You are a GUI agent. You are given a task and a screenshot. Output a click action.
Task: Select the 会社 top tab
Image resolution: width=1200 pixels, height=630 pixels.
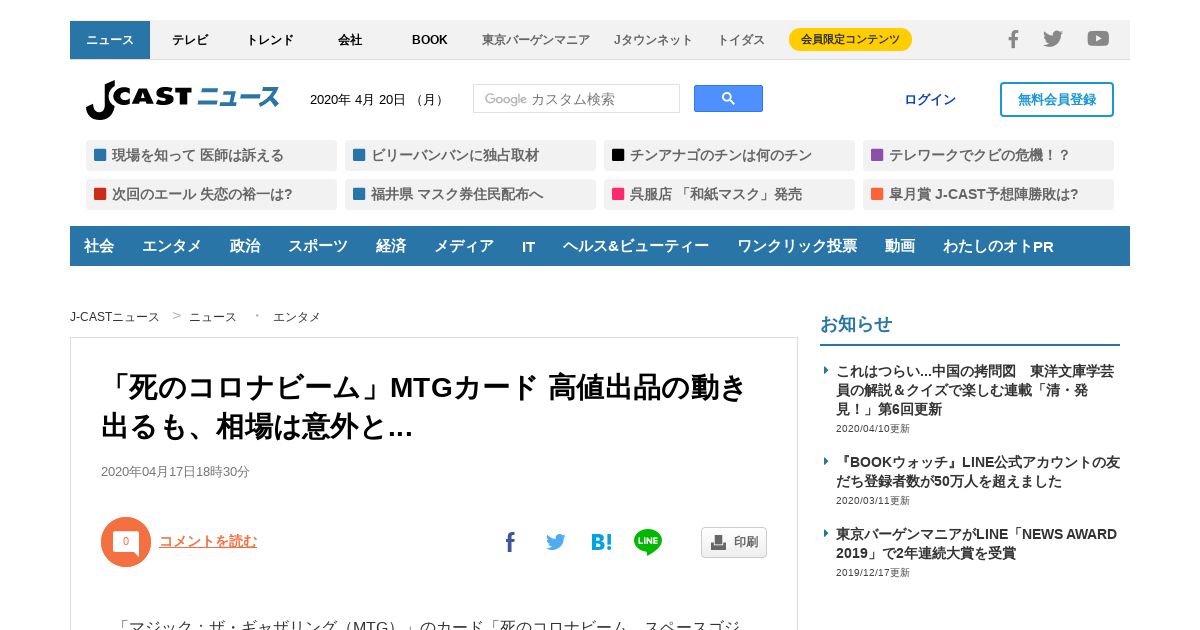coord(350,40)
